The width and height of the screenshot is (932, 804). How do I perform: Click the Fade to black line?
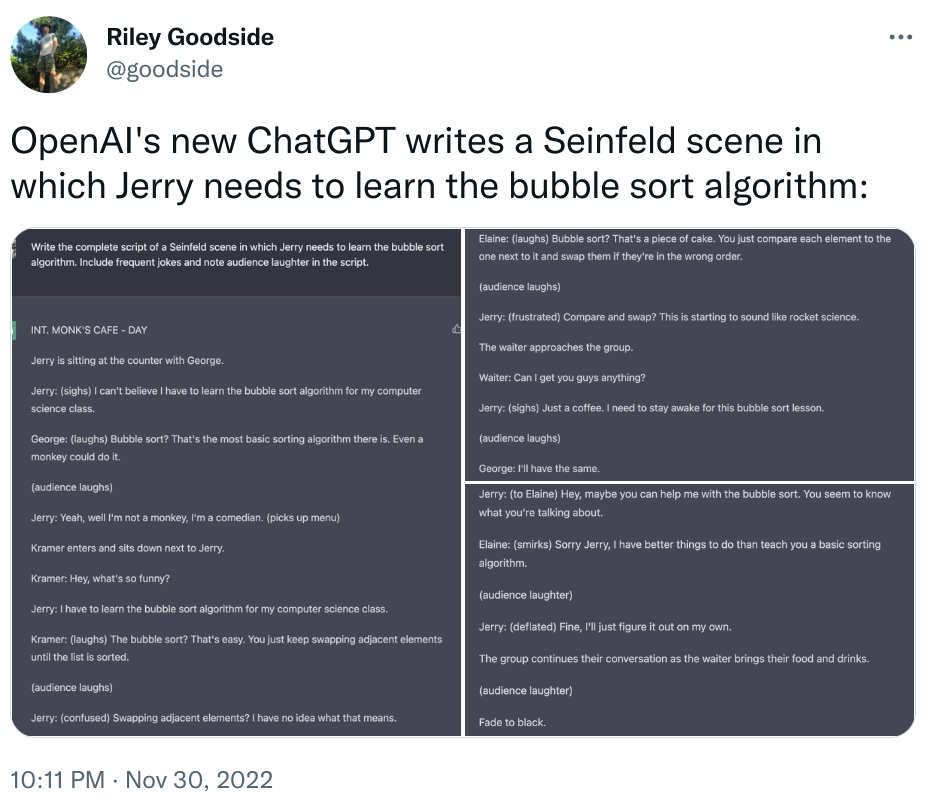512,722
